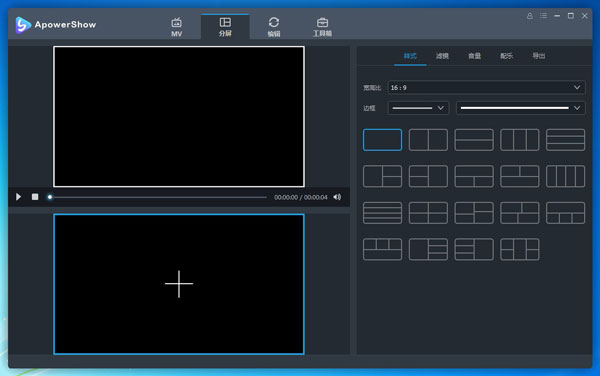Select layout with wide top and three bottom panes
Image resolution: width=600 pixels, height=376 pixels.
click(x=565, y=213)
